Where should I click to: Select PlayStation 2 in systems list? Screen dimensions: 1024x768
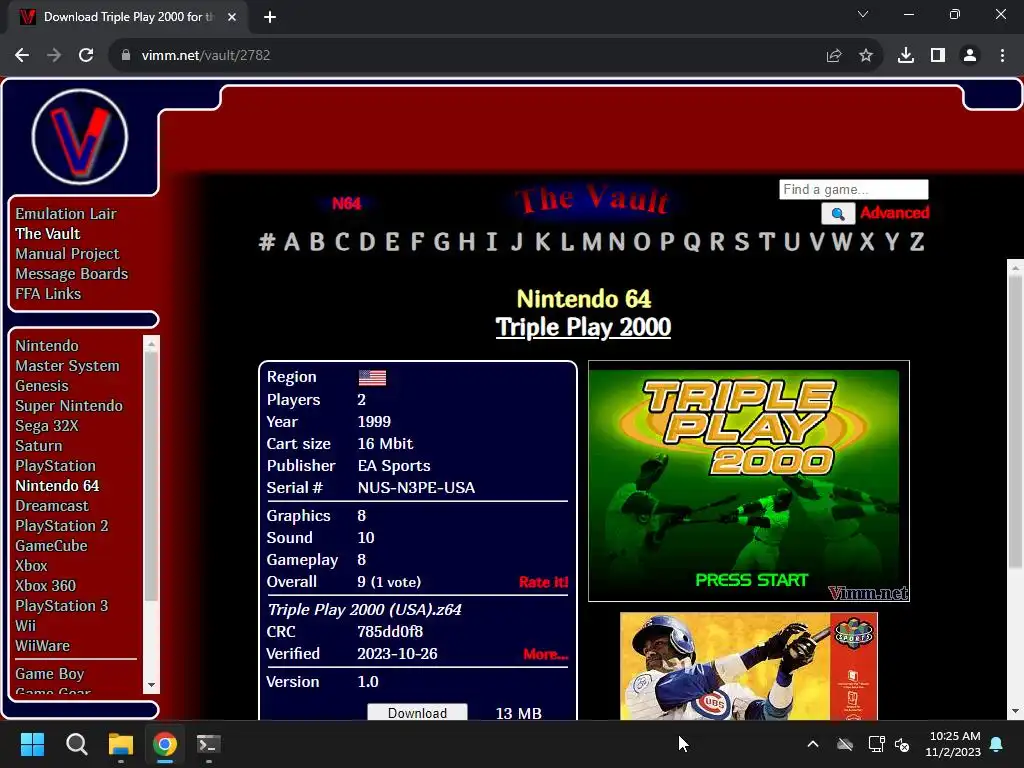(x=62, y=526)
